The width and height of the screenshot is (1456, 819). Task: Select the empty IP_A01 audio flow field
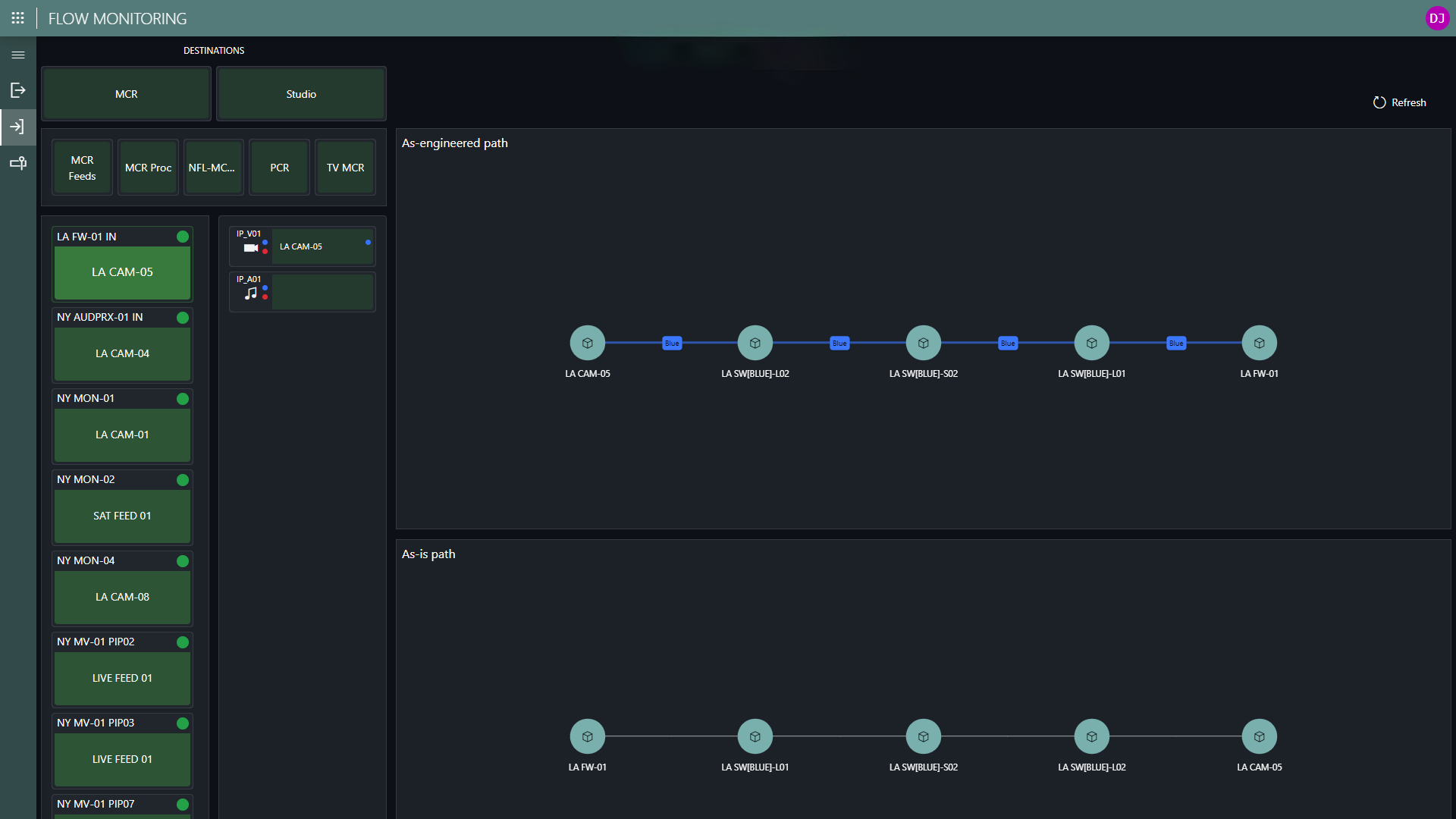tap(323, 292)
